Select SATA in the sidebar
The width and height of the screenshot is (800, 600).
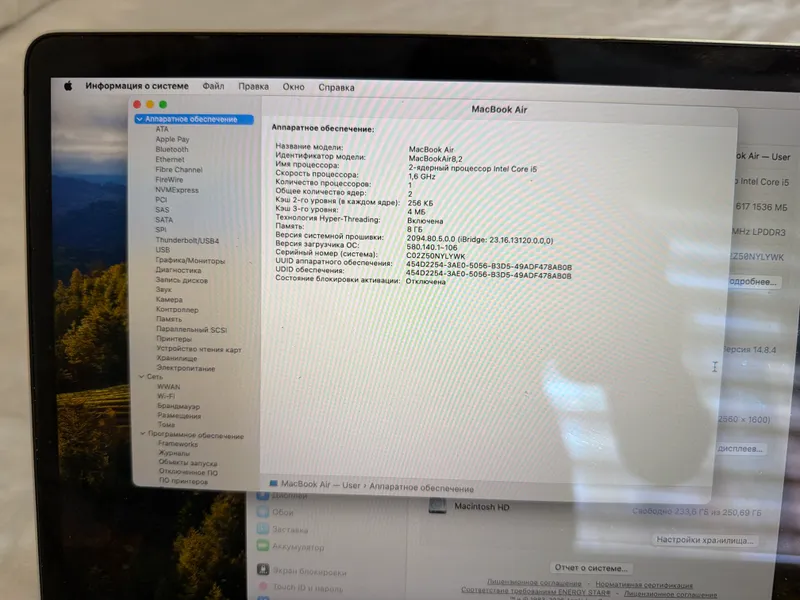point(164,220)
